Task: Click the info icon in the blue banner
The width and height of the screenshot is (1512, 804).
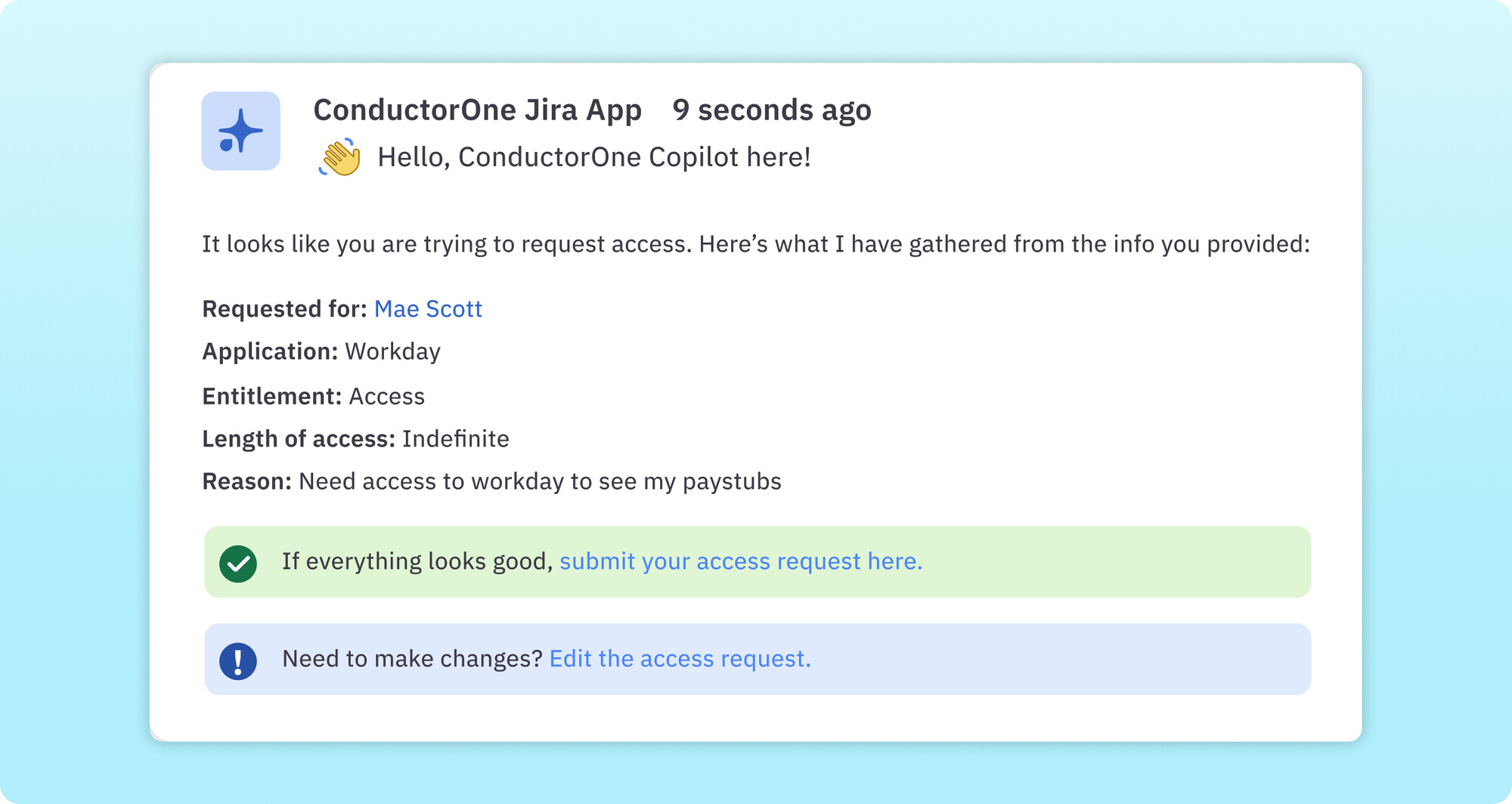Action: 240,658
